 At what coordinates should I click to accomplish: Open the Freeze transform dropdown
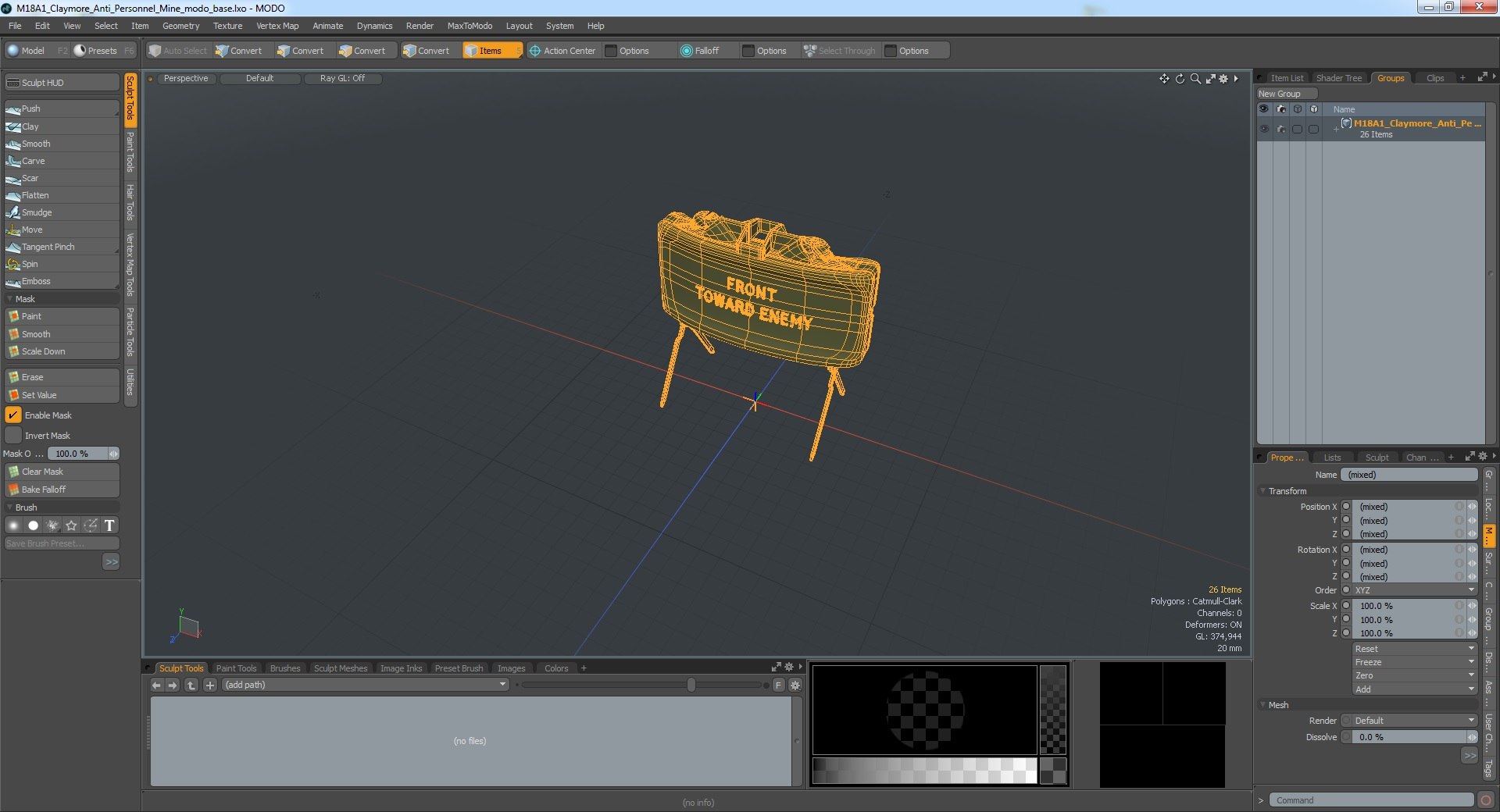pyautogui.click(x=1414, y=662)
